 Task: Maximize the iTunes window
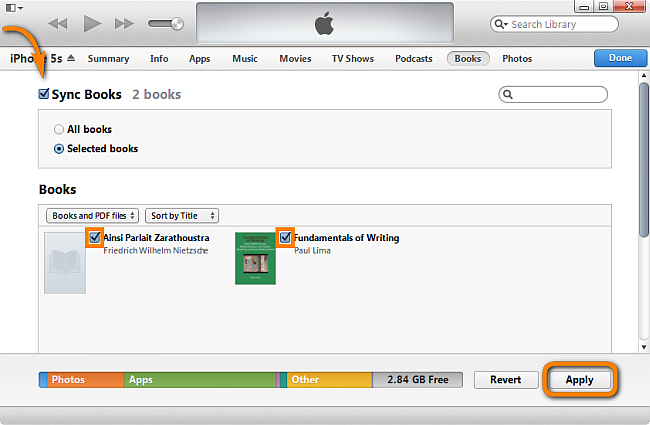click(x=604, y=6)
